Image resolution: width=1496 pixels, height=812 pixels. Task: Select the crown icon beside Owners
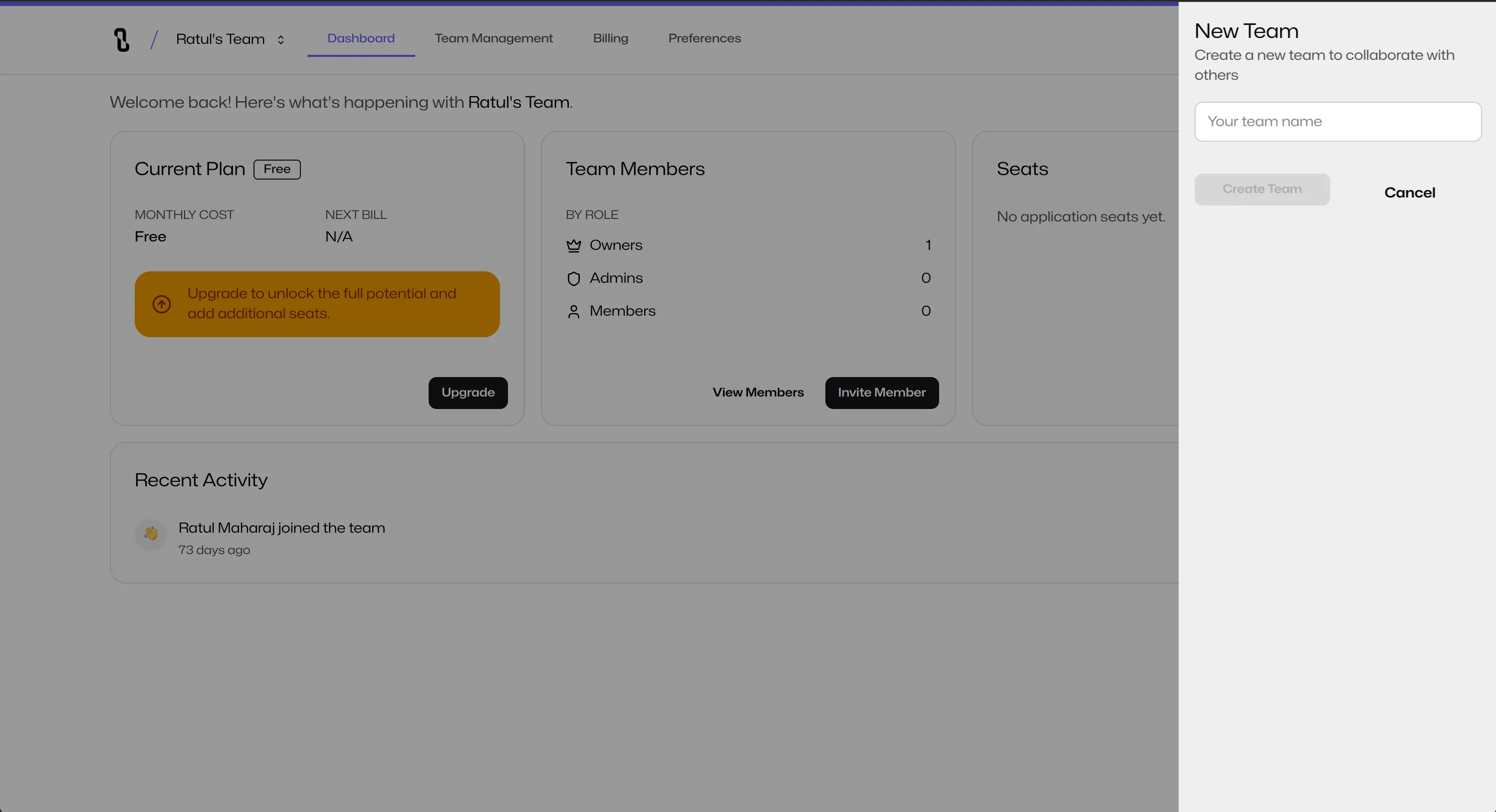point(574,245)
